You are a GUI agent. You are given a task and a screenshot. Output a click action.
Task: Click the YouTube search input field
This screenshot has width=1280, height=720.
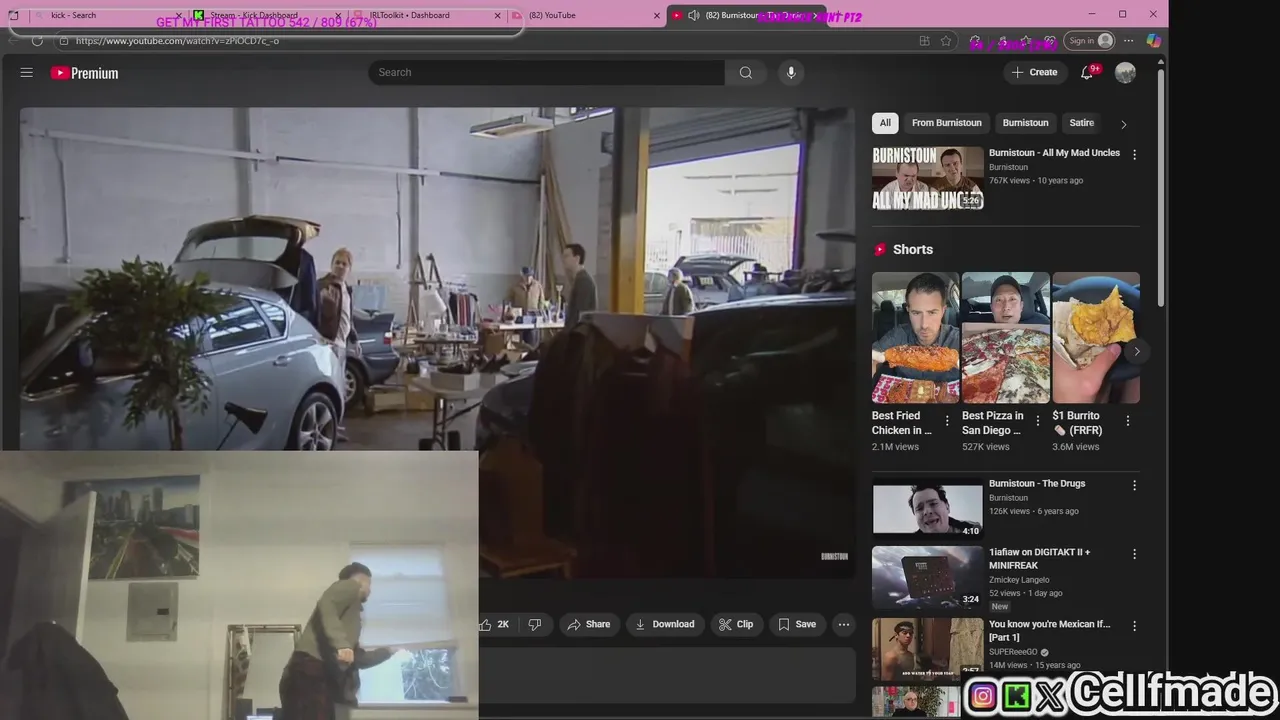(x=547, y=72)
